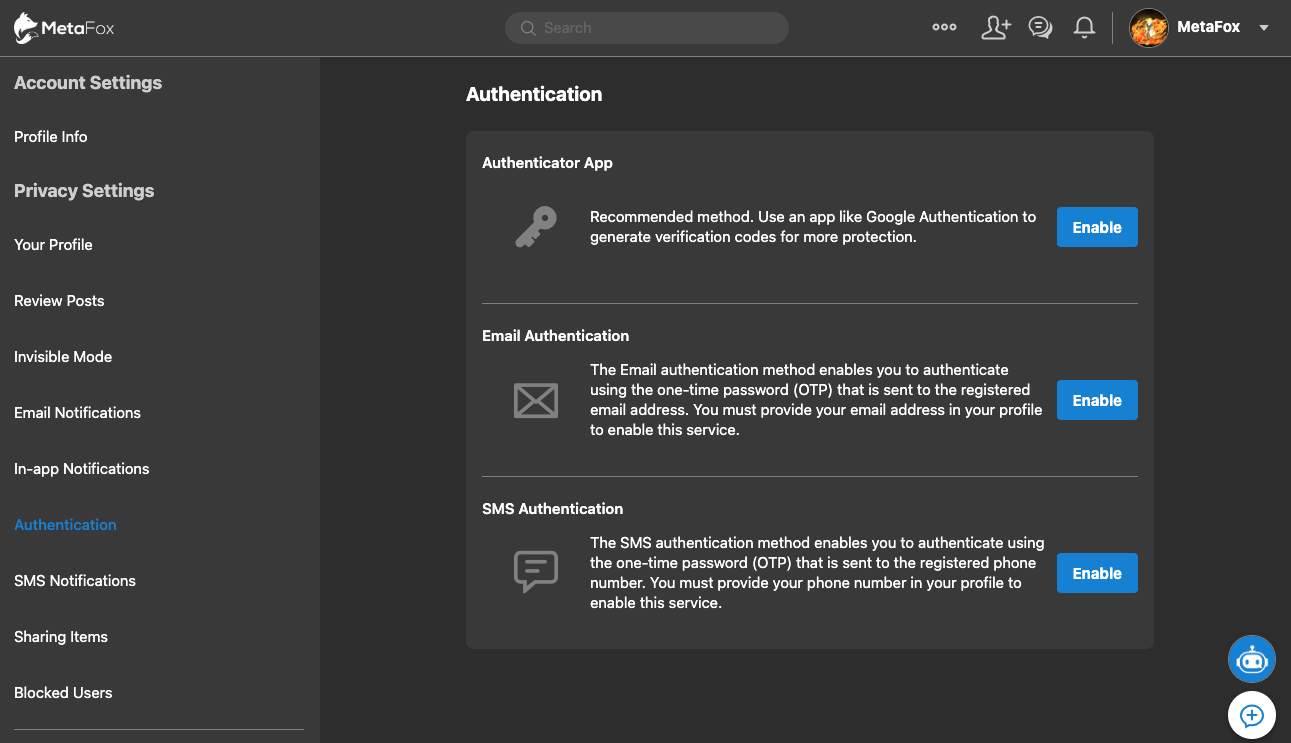
Task: Click the 'Recommended method' description text
Action: [813, 227]
